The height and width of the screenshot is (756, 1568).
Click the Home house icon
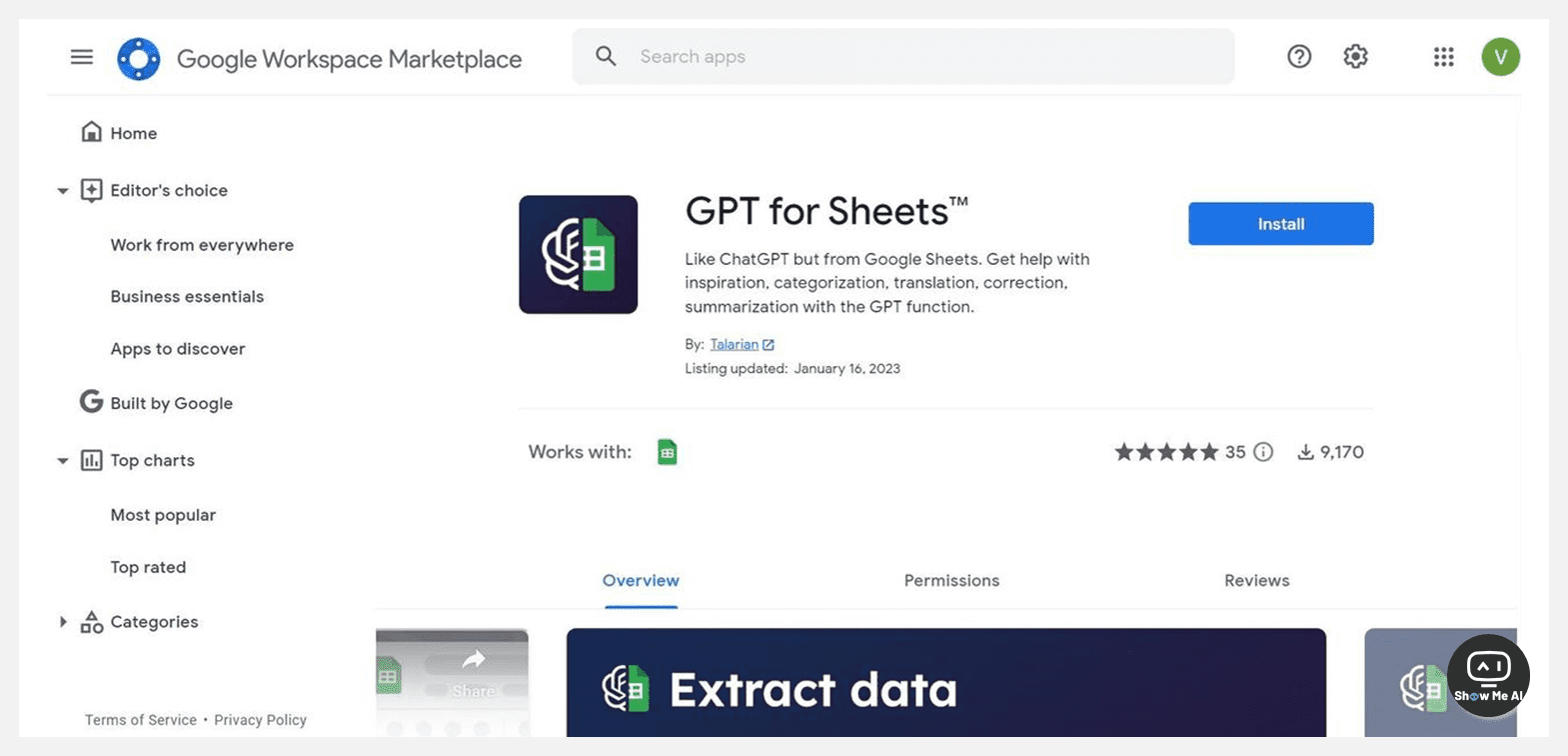tap(91, 132)
